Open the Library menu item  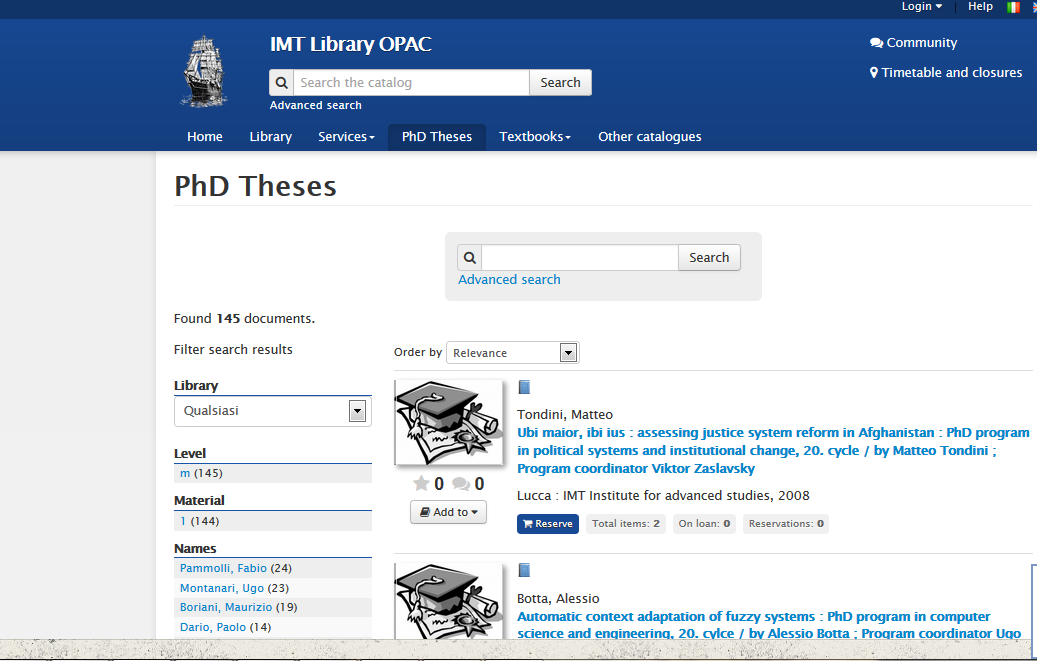point(270,137)
